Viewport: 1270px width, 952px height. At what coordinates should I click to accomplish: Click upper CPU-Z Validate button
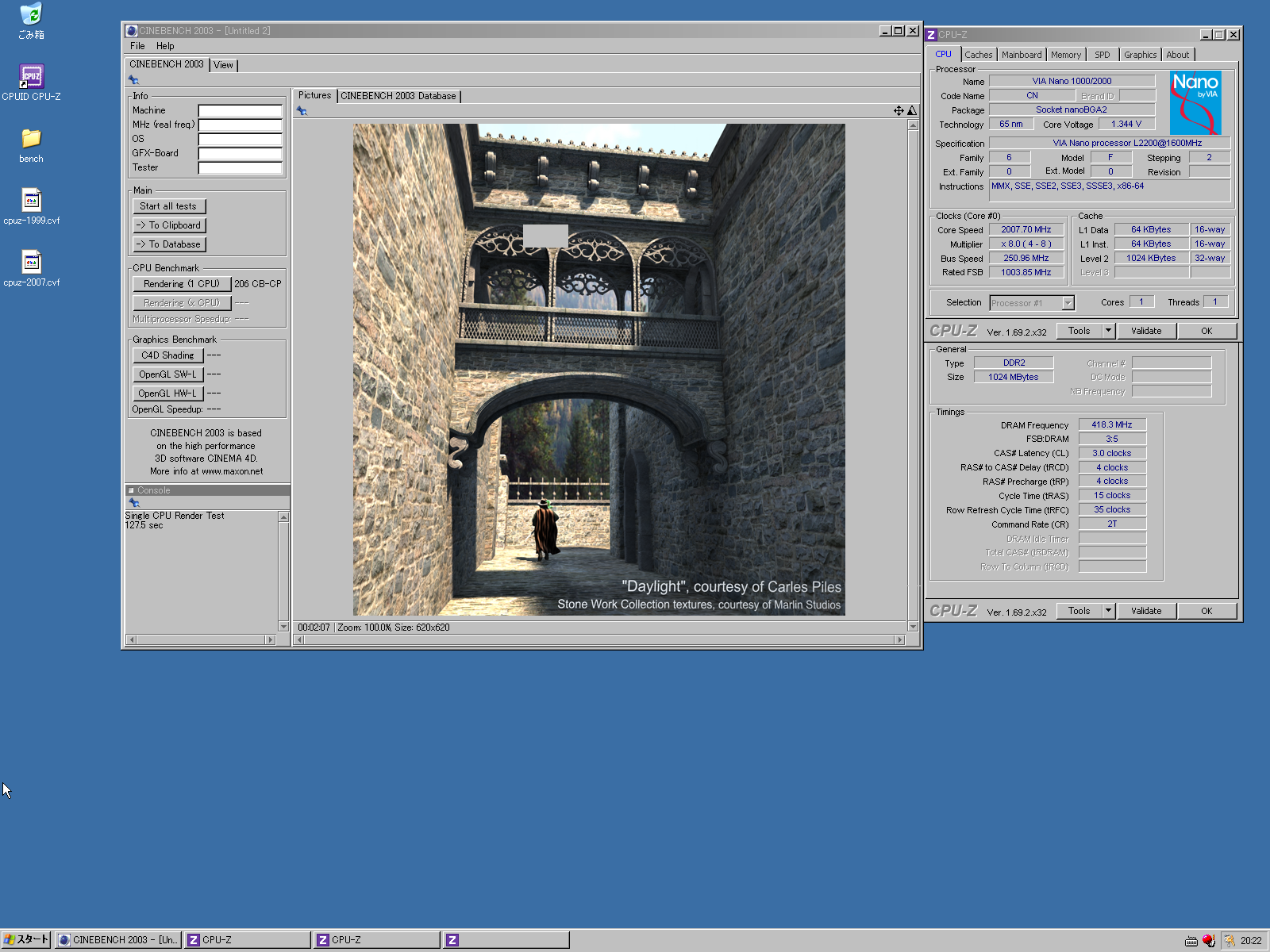click(x=1146, y=331)
